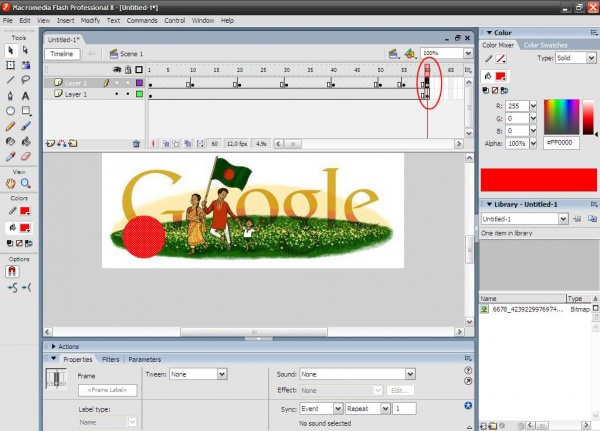Open the Commands menu
This screenshot has height=431, width=600.
pos(142,21)
